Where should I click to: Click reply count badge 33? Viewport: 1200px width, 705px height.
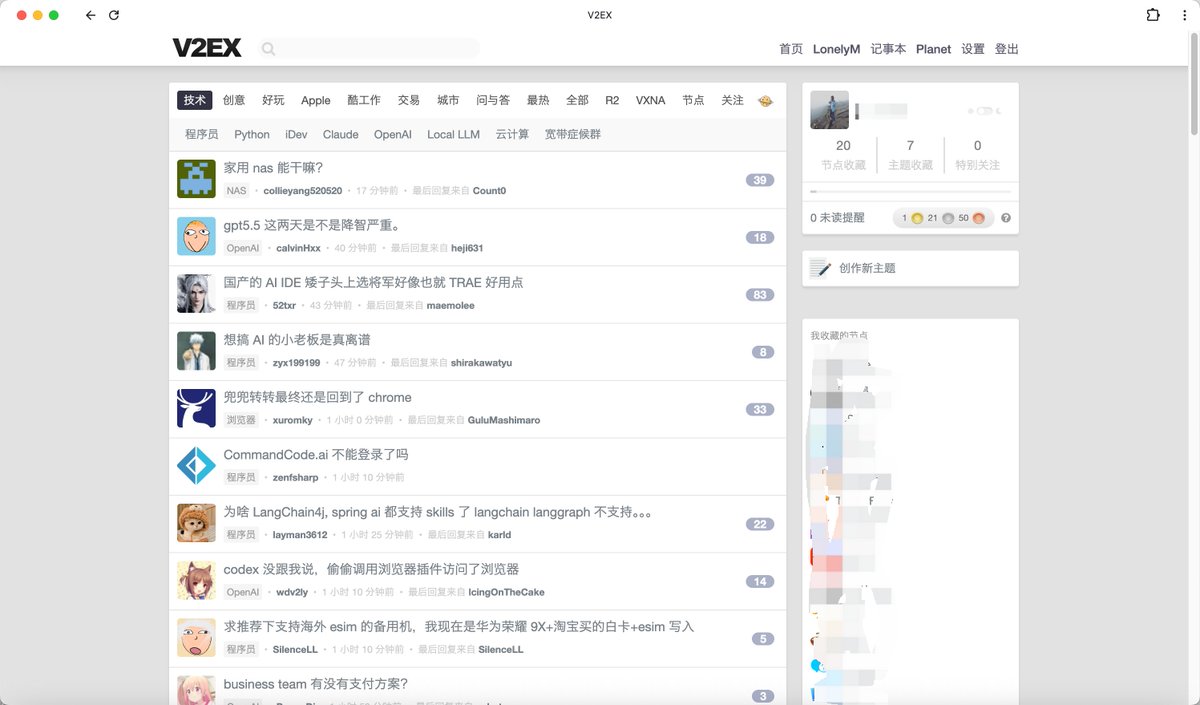click(x=760, y=410)
